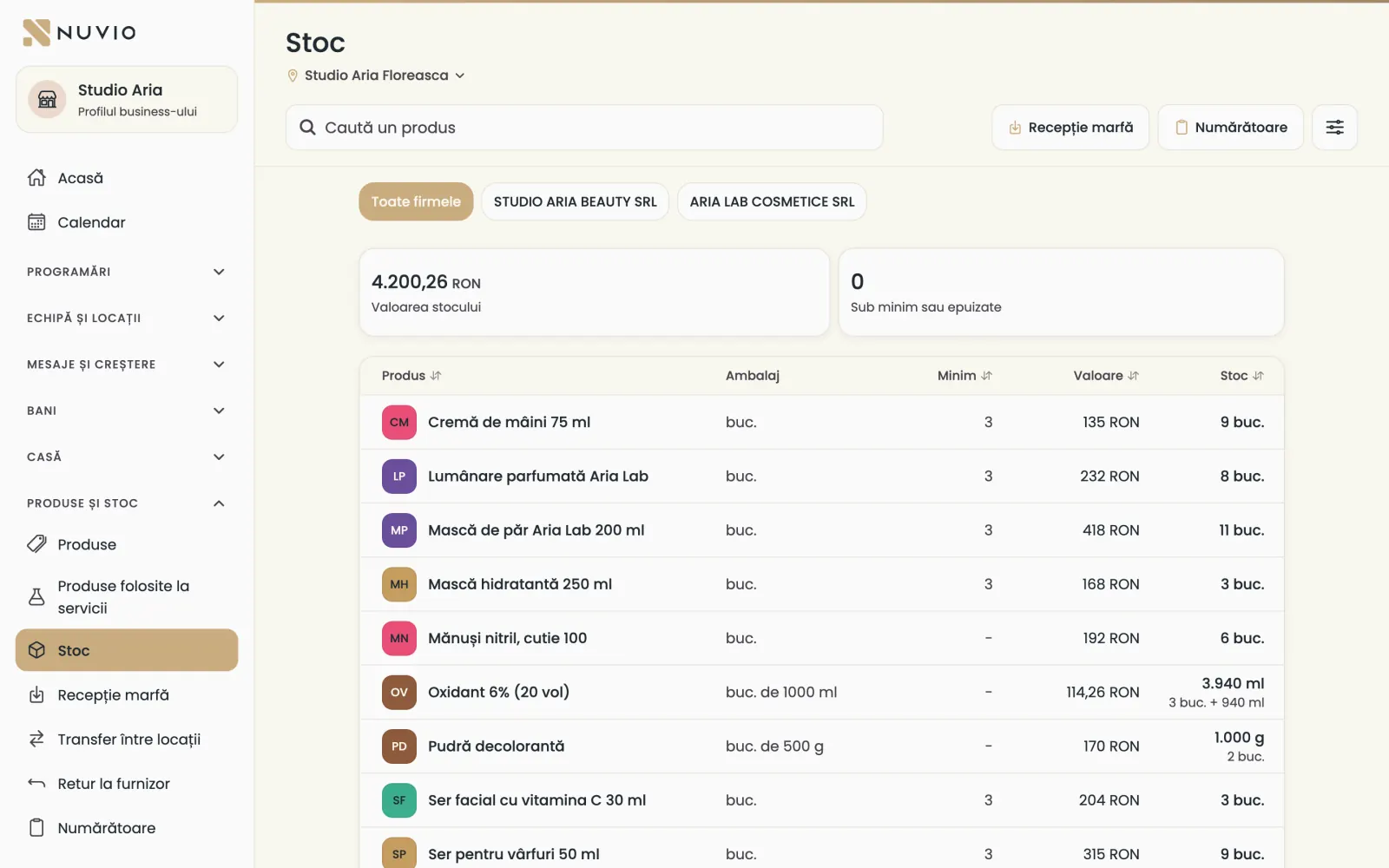Select the STUDIO ARIA BEAUTY SRL tab

pyautogui.click(x=575, y=201)
